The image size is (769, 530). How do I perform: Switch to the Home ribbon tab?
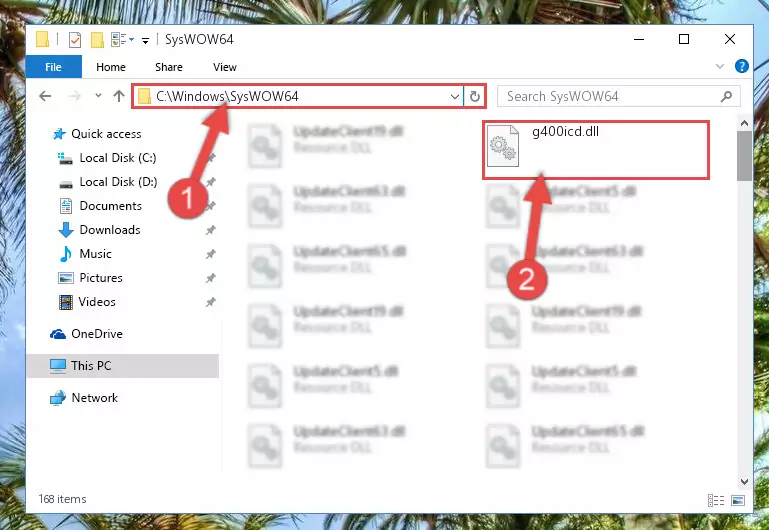point(111,67)
